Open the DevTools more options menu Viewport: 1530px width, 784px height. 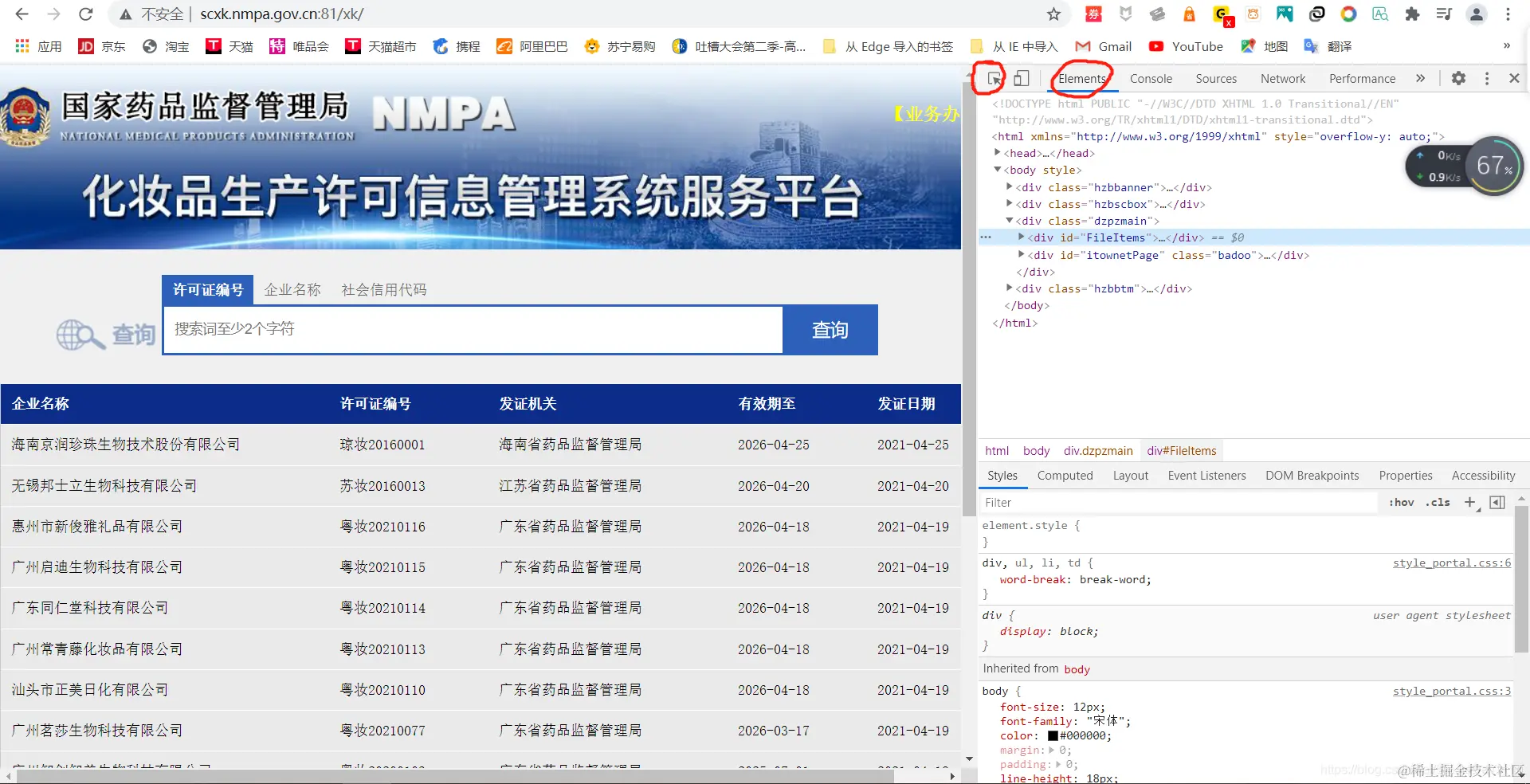1487,78
